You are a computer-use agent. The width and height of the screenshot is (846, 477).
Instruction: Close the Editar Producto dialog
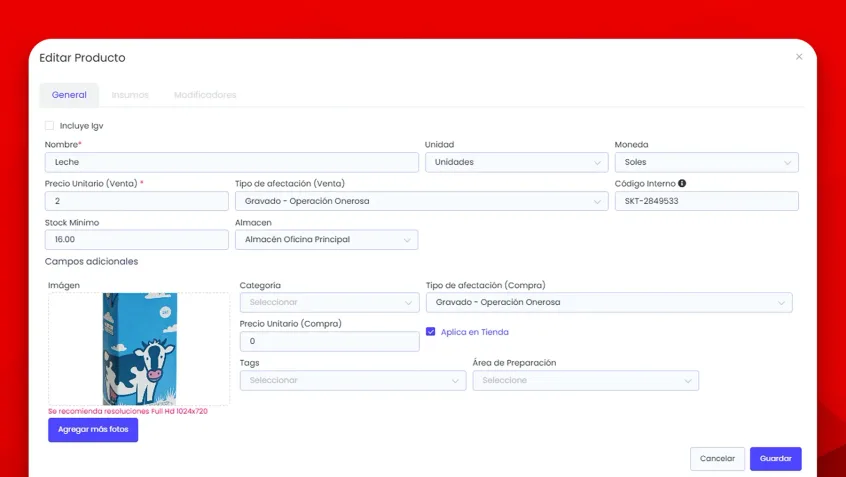coord(799,57)
